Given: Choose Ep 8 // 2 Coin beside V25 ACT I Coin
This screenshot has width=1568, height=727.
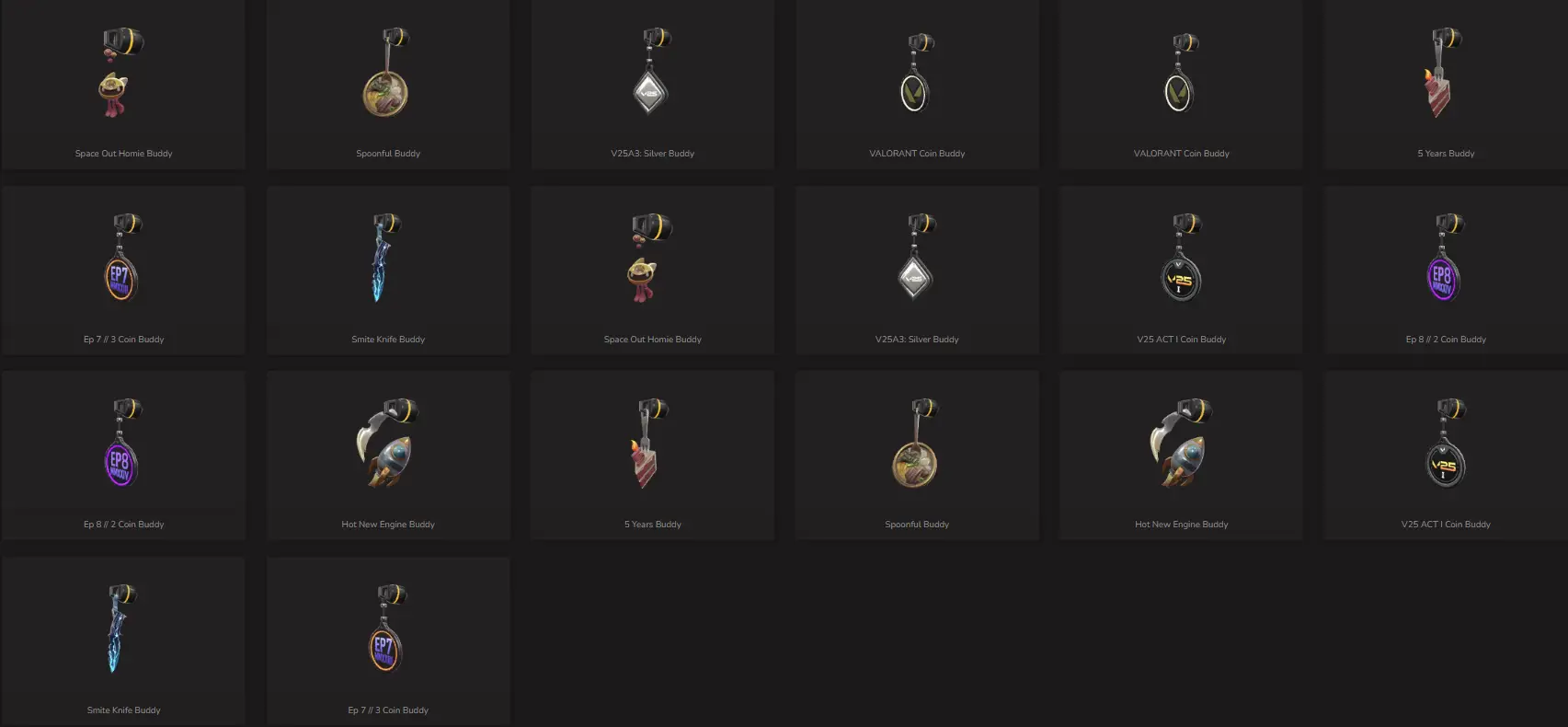Looking at the screenshot, I should (x=1446, y=271).
